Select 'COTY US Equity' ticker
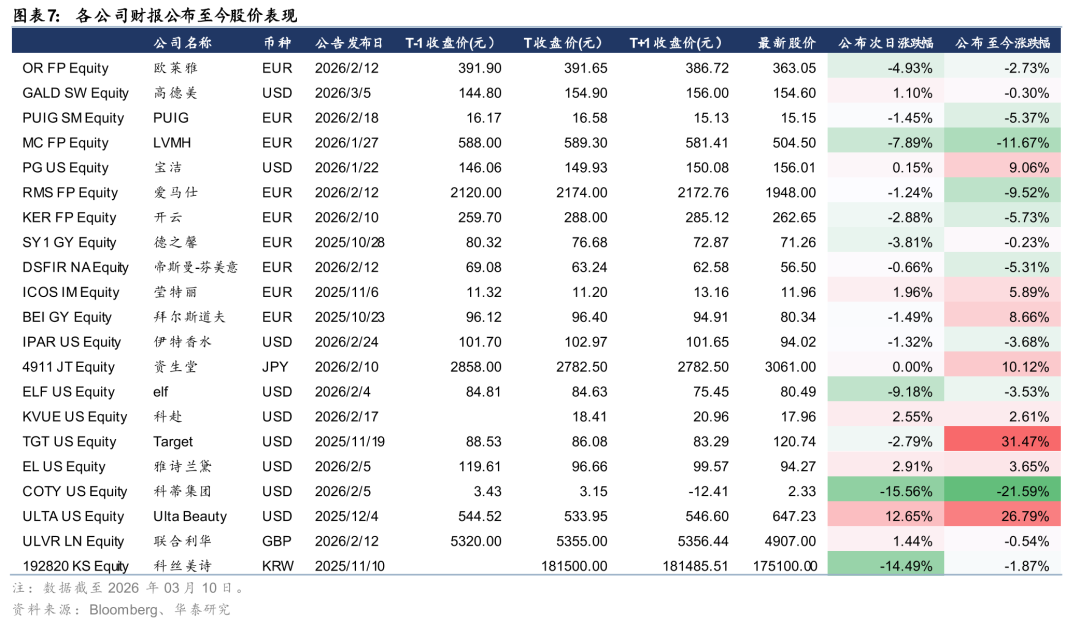1080x622 pixels. (74, 491)
